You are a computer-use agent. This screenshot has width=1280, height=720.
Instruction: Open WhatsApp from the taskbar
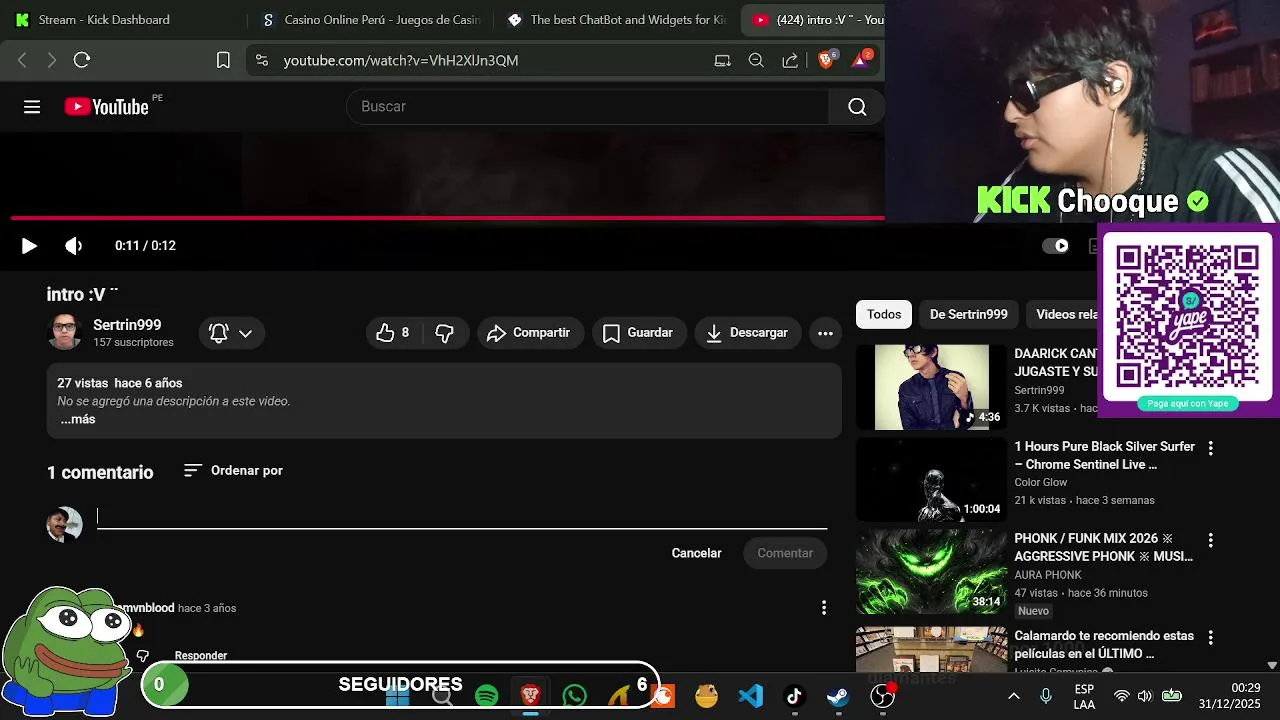point(575,695)
